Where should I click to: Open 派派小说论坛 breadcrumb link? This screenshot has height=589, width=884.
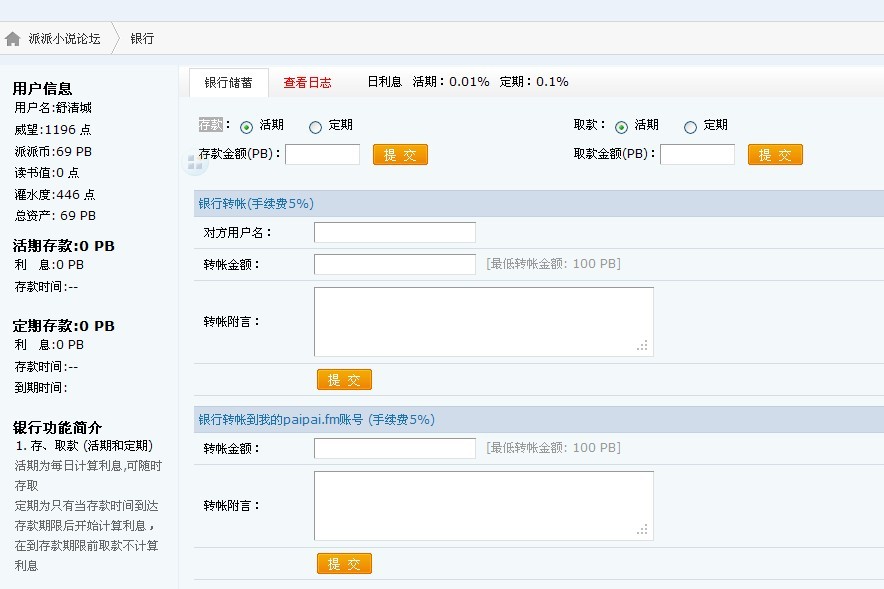point(64,38)
